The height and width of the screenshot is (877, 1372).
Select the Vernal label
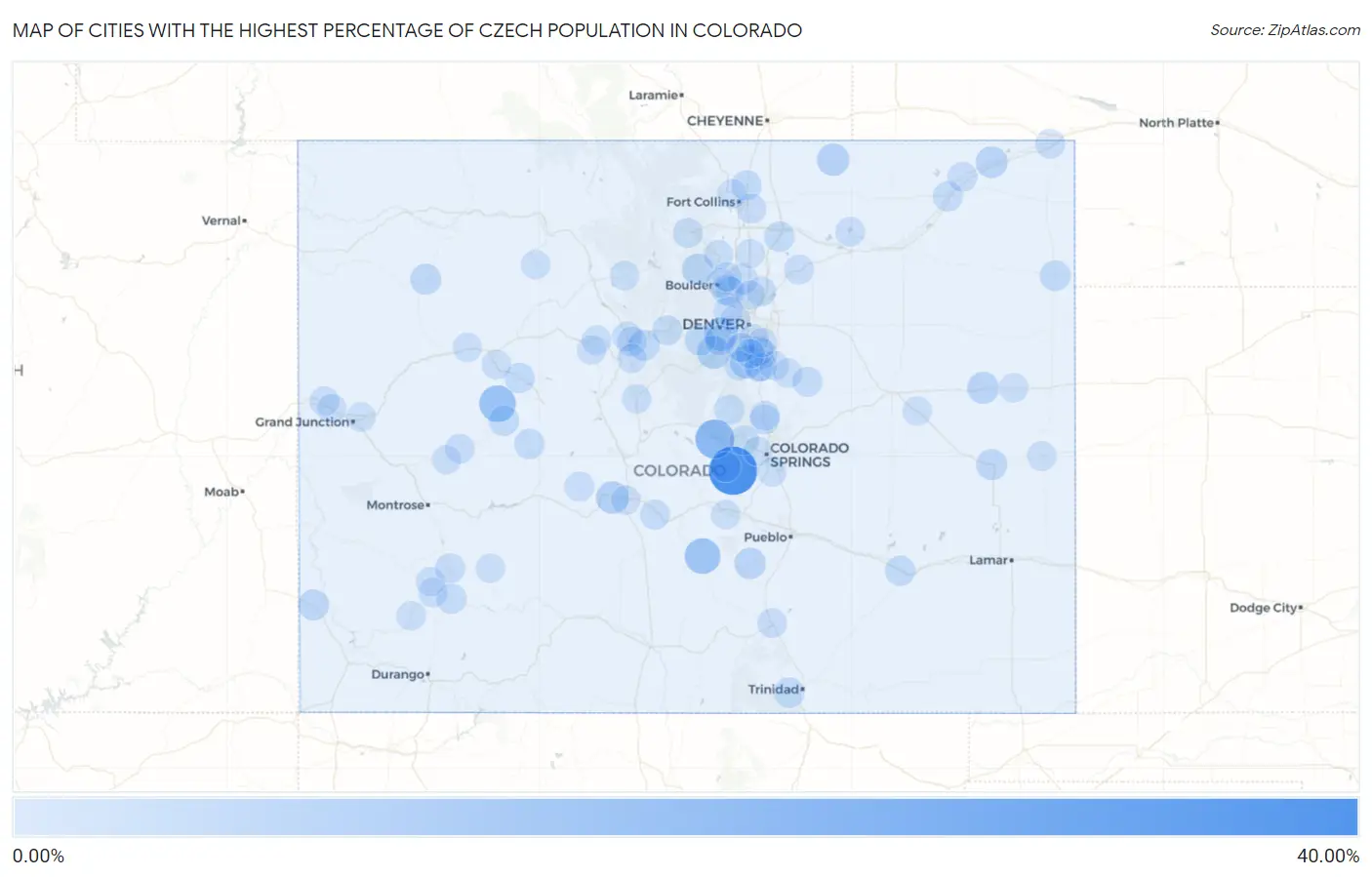[221, 220]
